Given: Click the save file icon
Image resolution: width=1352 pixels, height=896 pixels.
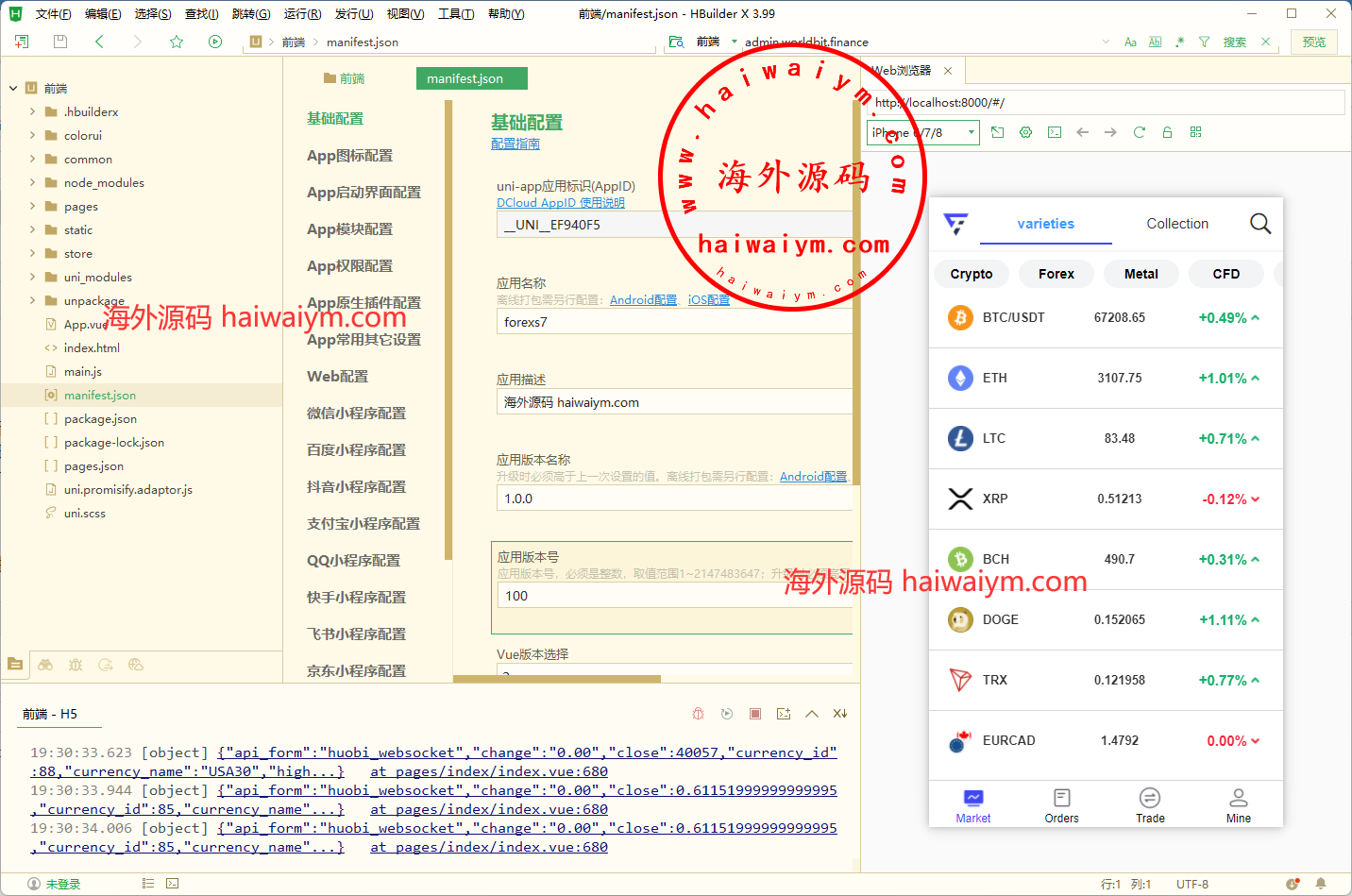Looking at the screenshot, I should point(60,42).
